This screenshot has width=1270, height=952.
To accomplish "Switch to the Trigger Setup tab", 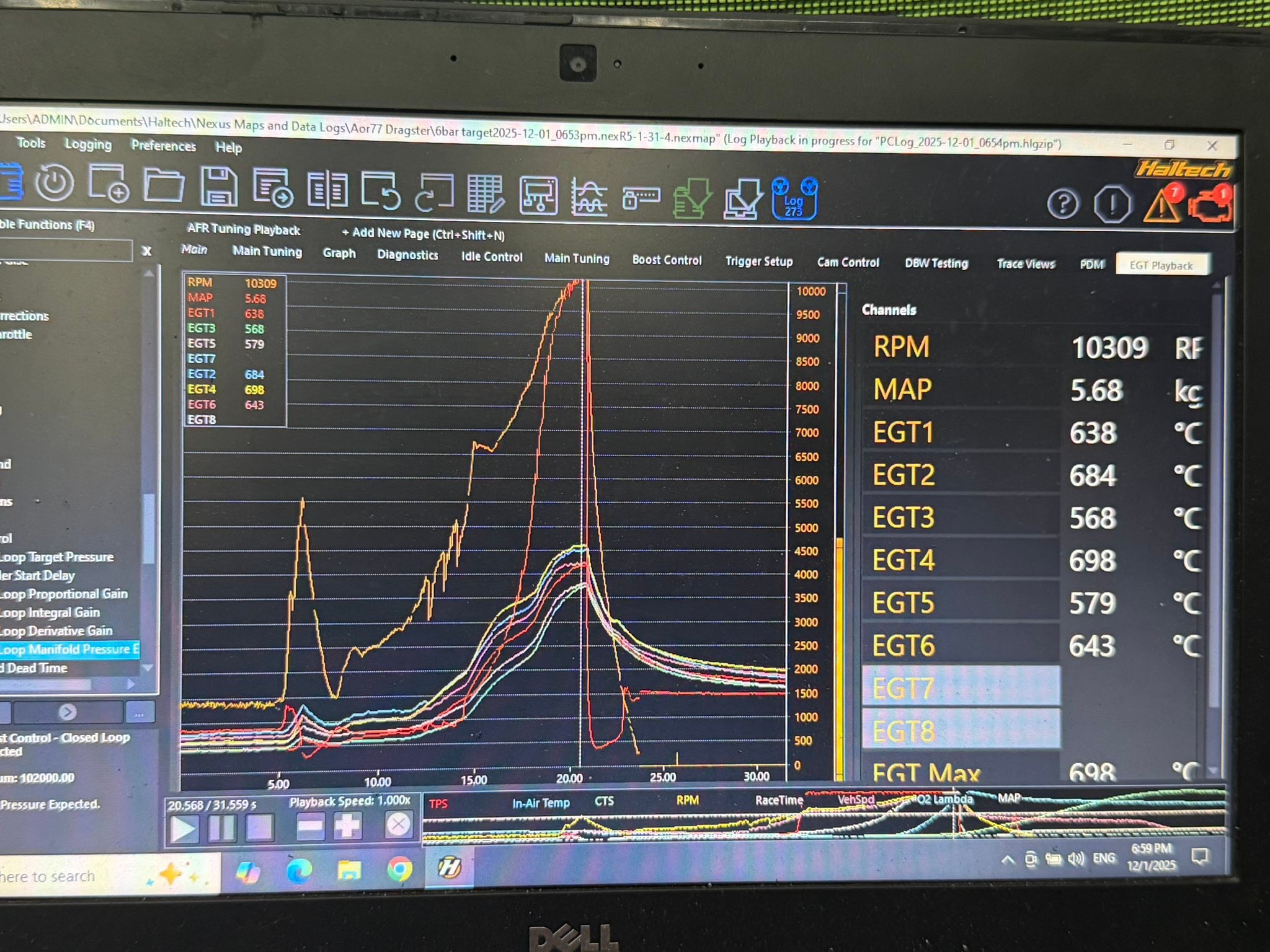I will pos(759,262).
